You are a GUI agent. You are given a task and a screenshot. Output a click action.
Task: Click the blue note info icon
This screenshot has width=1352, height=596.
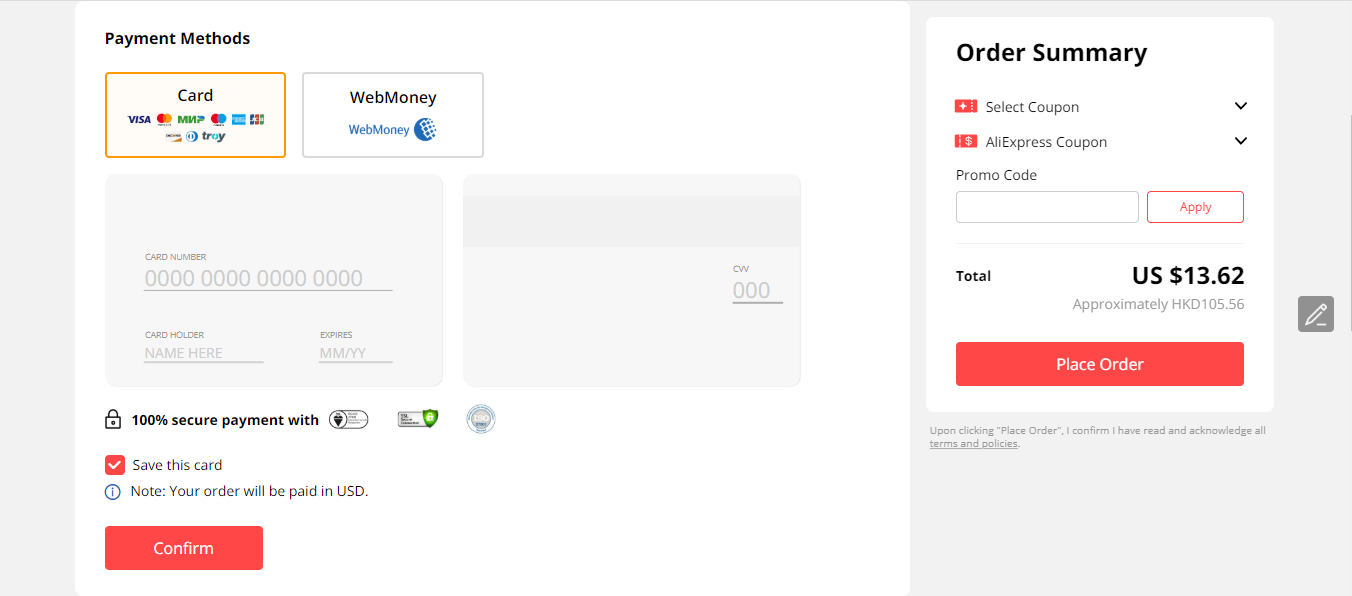click(113, 492)
